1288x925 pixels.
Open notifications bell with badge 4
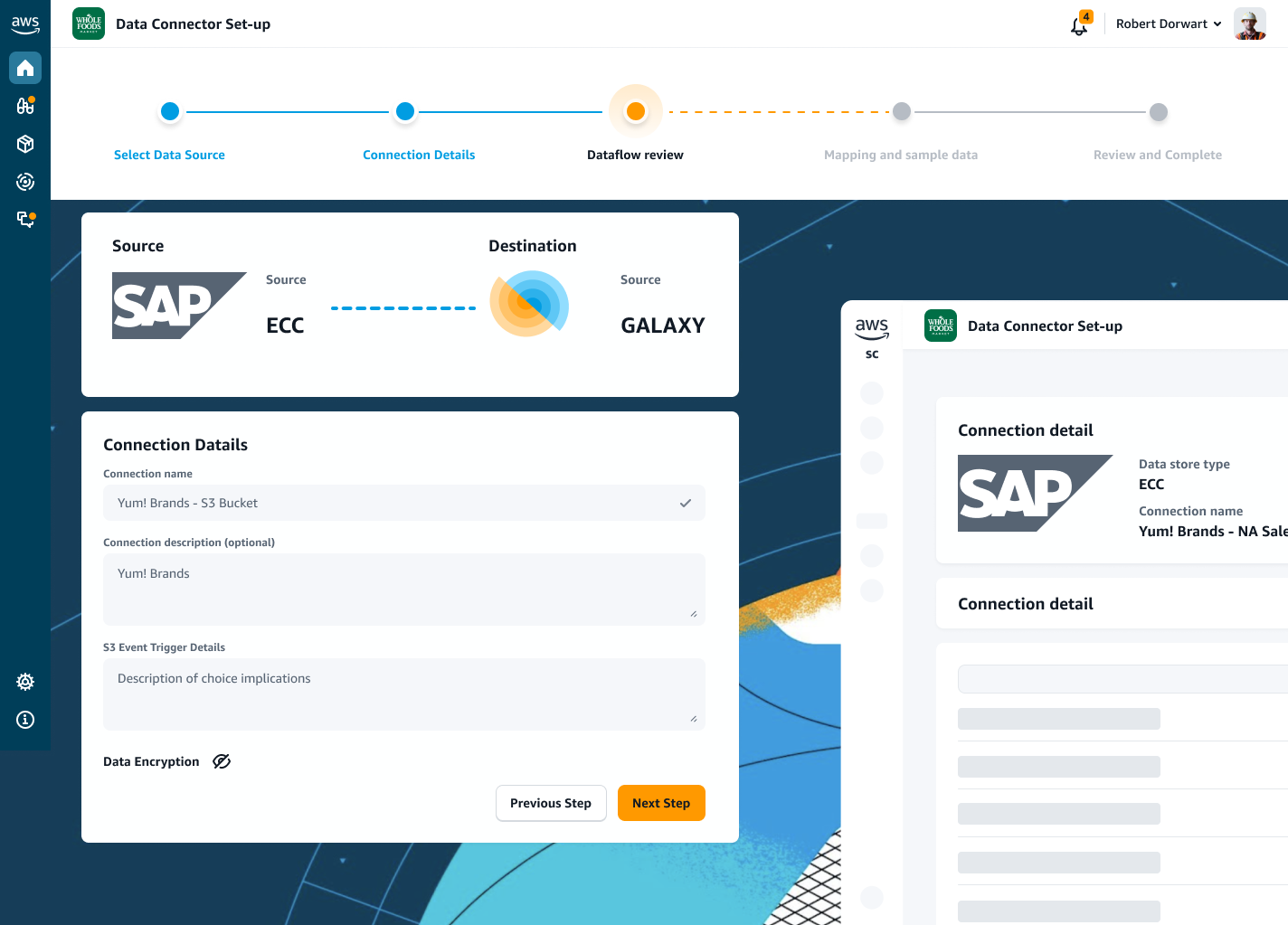(x=1080, y=24)
